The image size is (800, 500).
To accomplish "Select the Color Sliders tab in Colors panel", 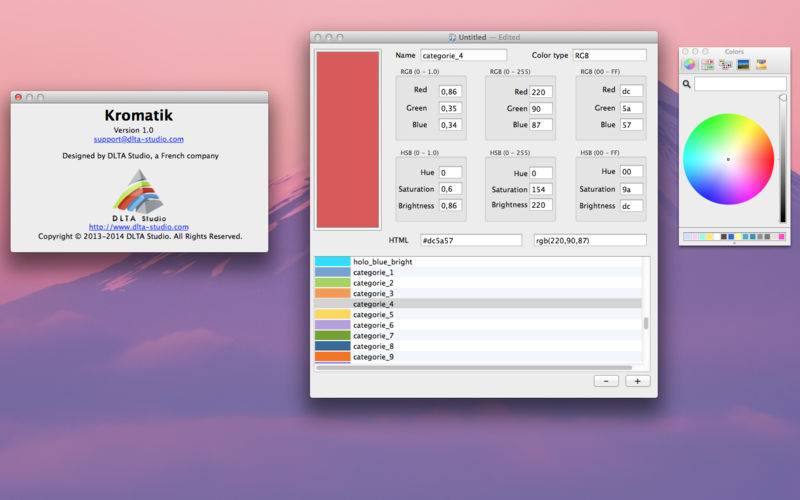I will coord(707,64).
